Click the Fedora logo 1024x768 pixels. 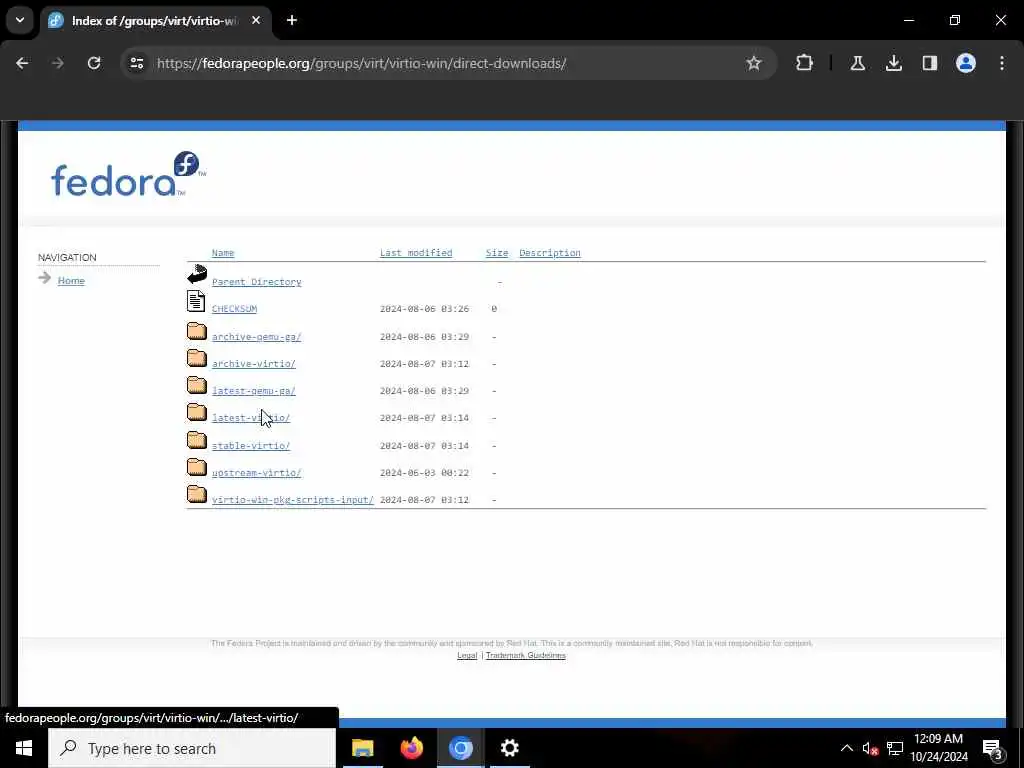point(129,174)
